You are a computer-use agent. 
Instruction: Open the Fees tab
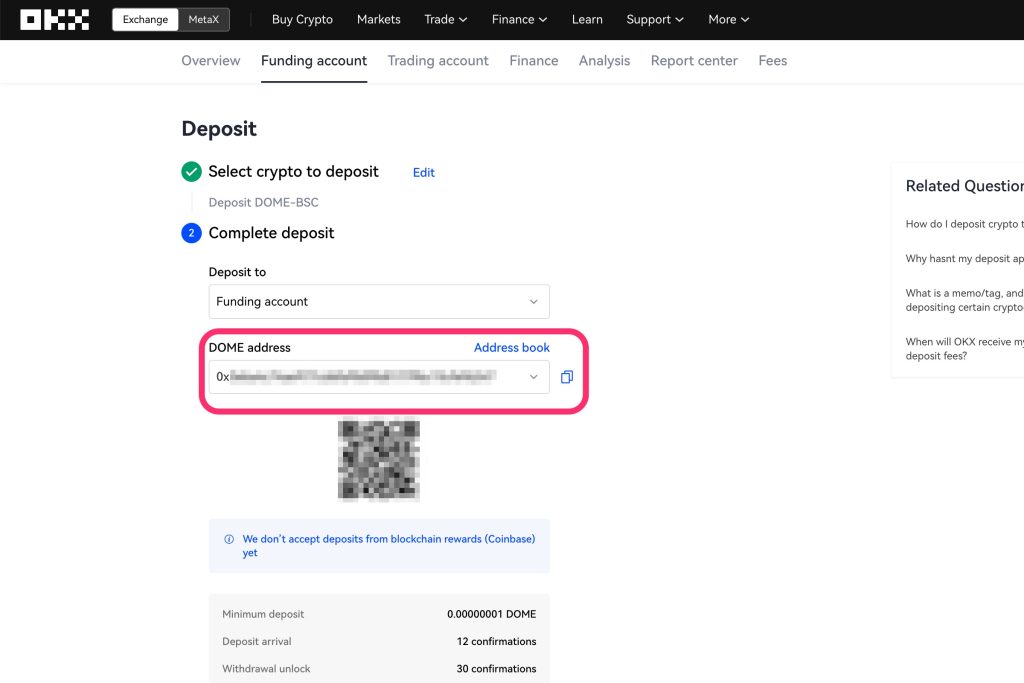[x=772, y=61]
